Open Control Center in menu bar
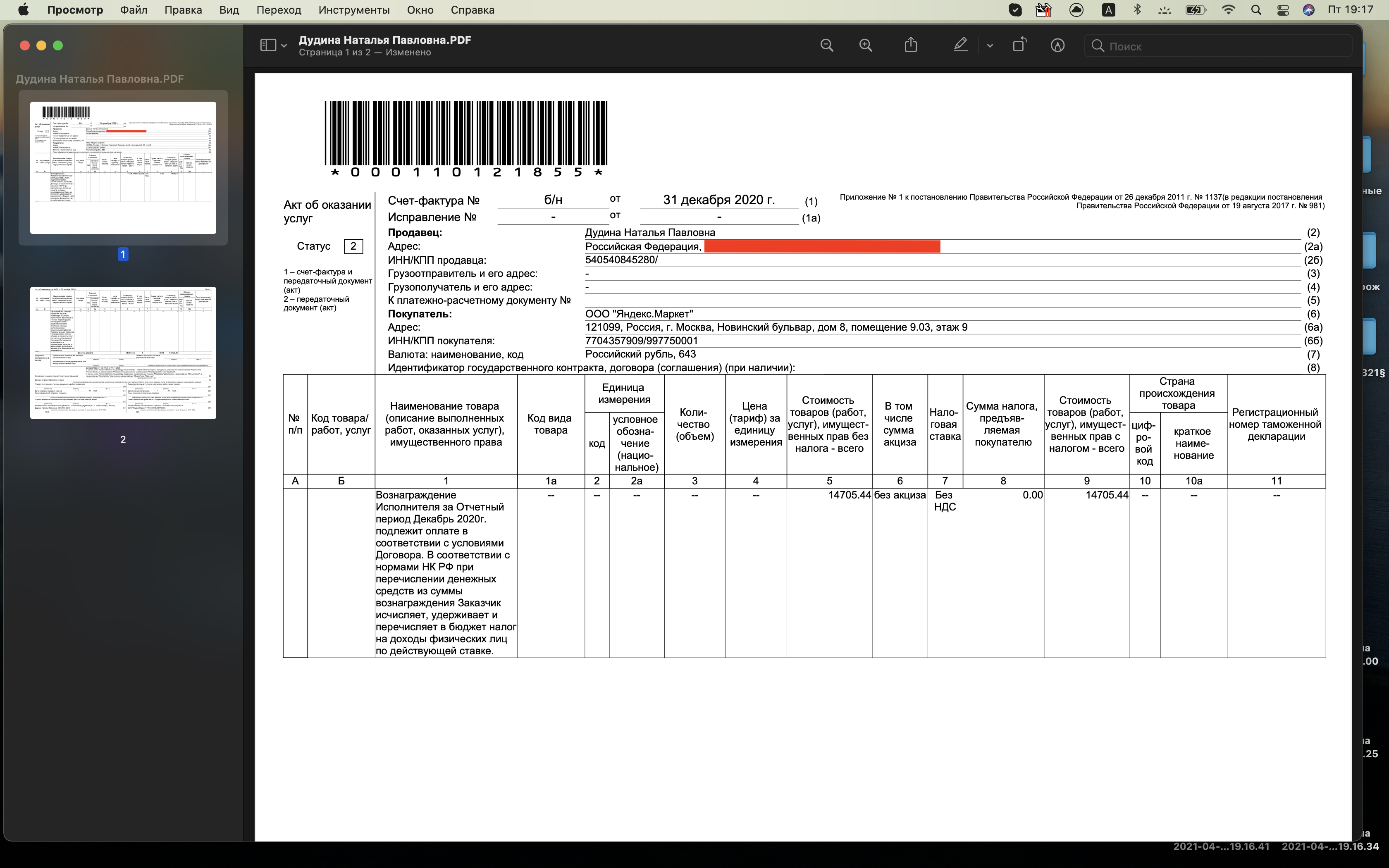This screenshot has height=868, width=1389. click(1283, 10)
